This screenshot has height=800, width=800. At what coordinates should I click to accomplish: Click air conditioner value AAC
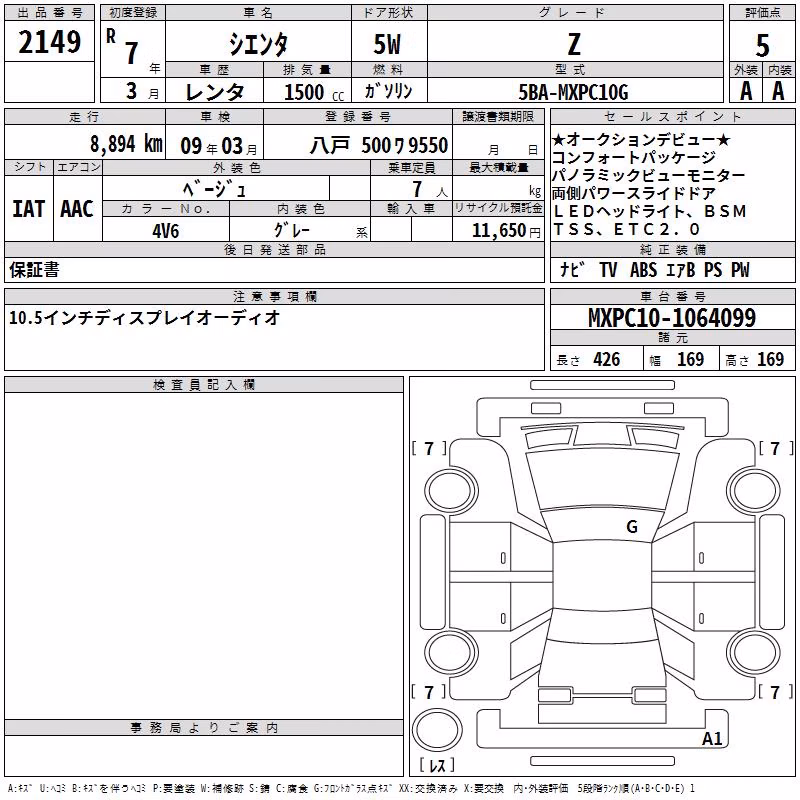(77, 209)
